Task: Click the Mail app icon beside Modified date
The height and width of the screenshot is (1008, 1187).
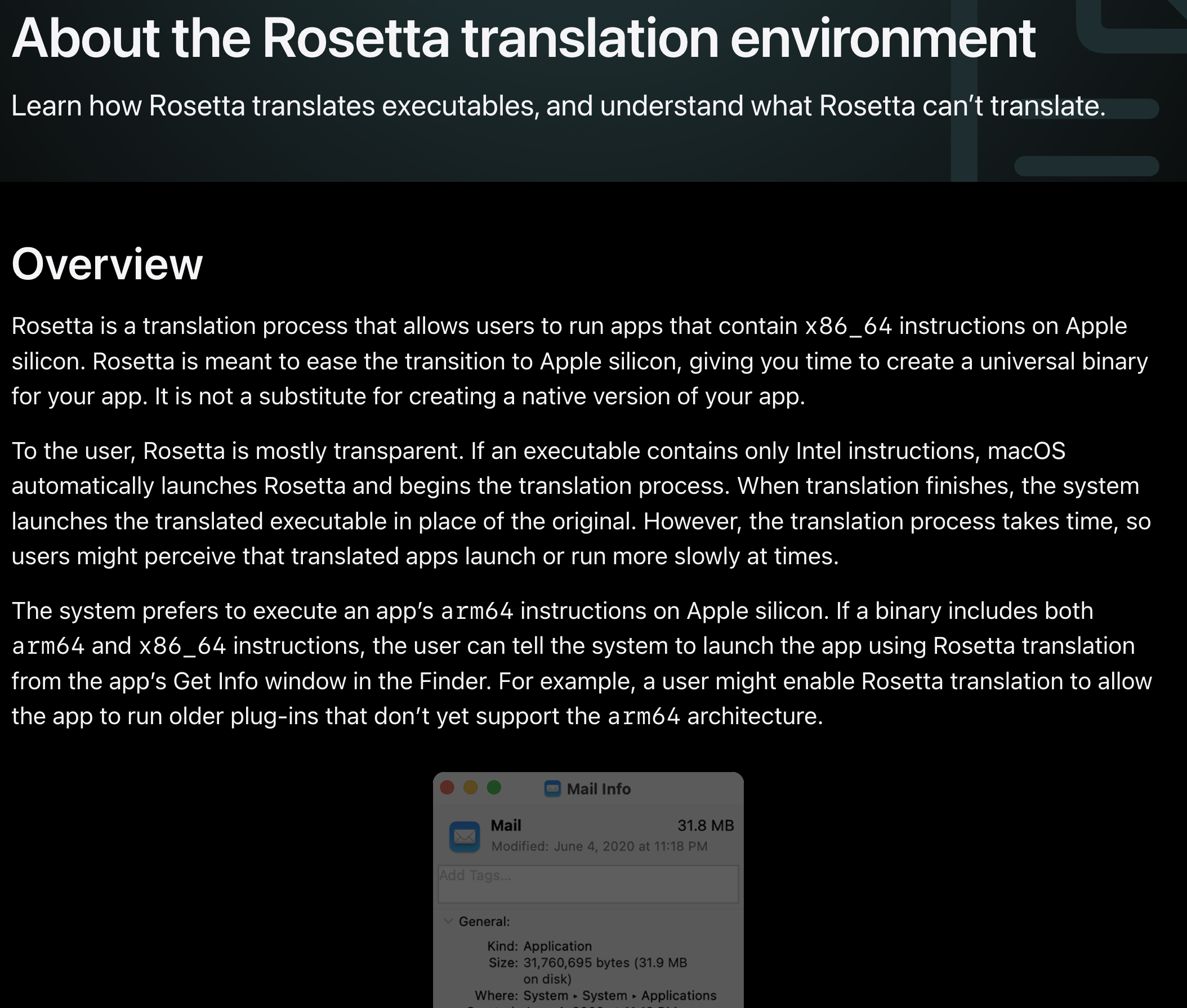Action: [464, 836]
